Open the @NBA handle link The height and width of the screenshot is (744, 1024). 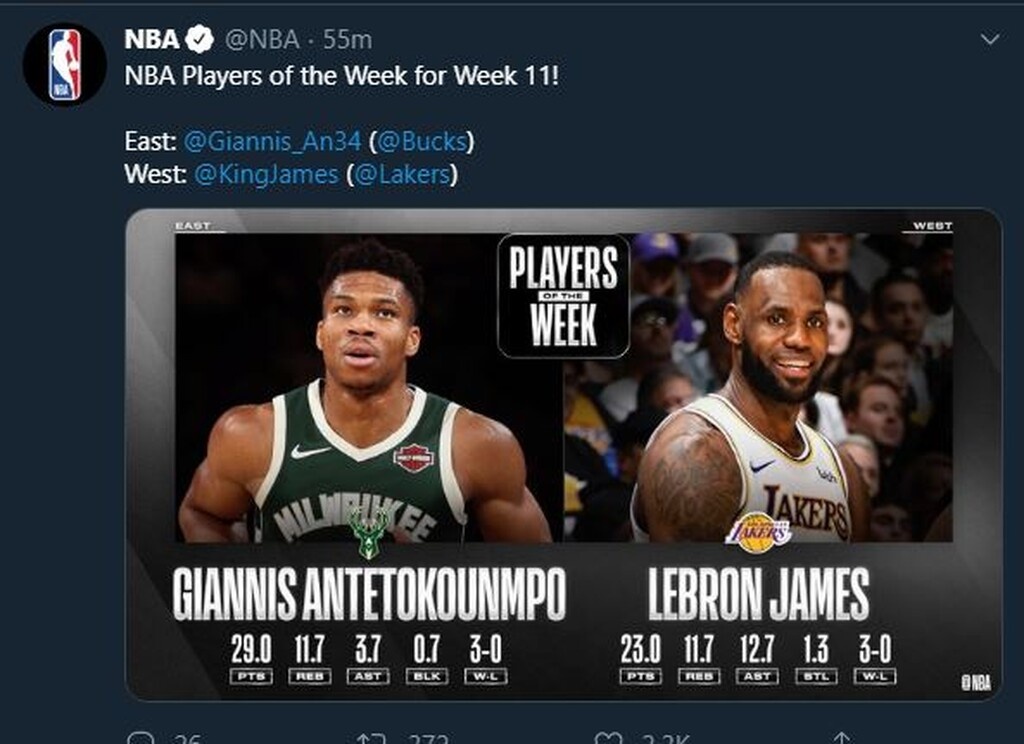[260, 39]
